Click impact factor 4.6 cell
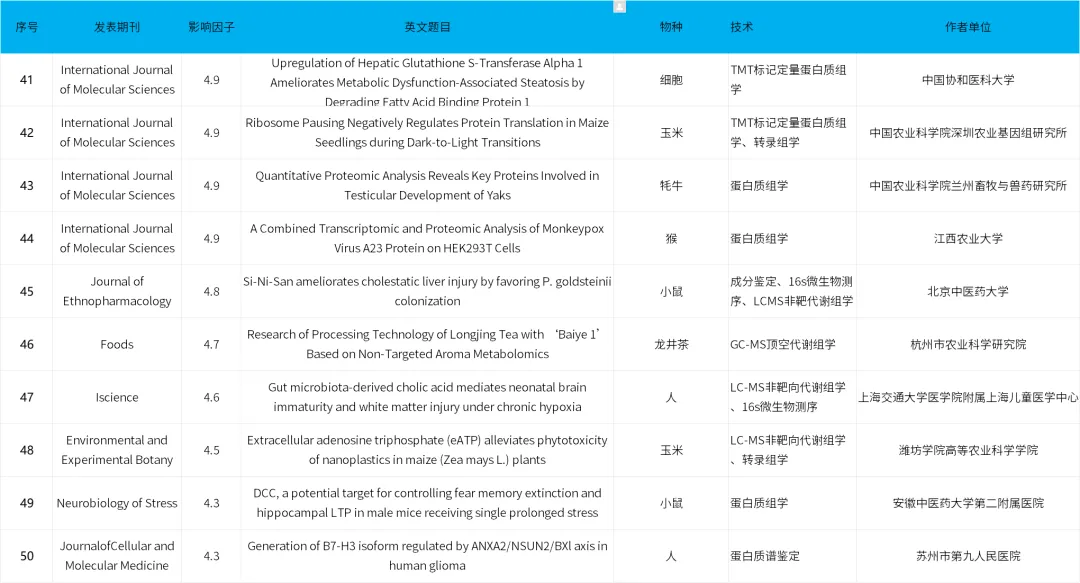Screen dimensions: 1080x583 [211, 397]
